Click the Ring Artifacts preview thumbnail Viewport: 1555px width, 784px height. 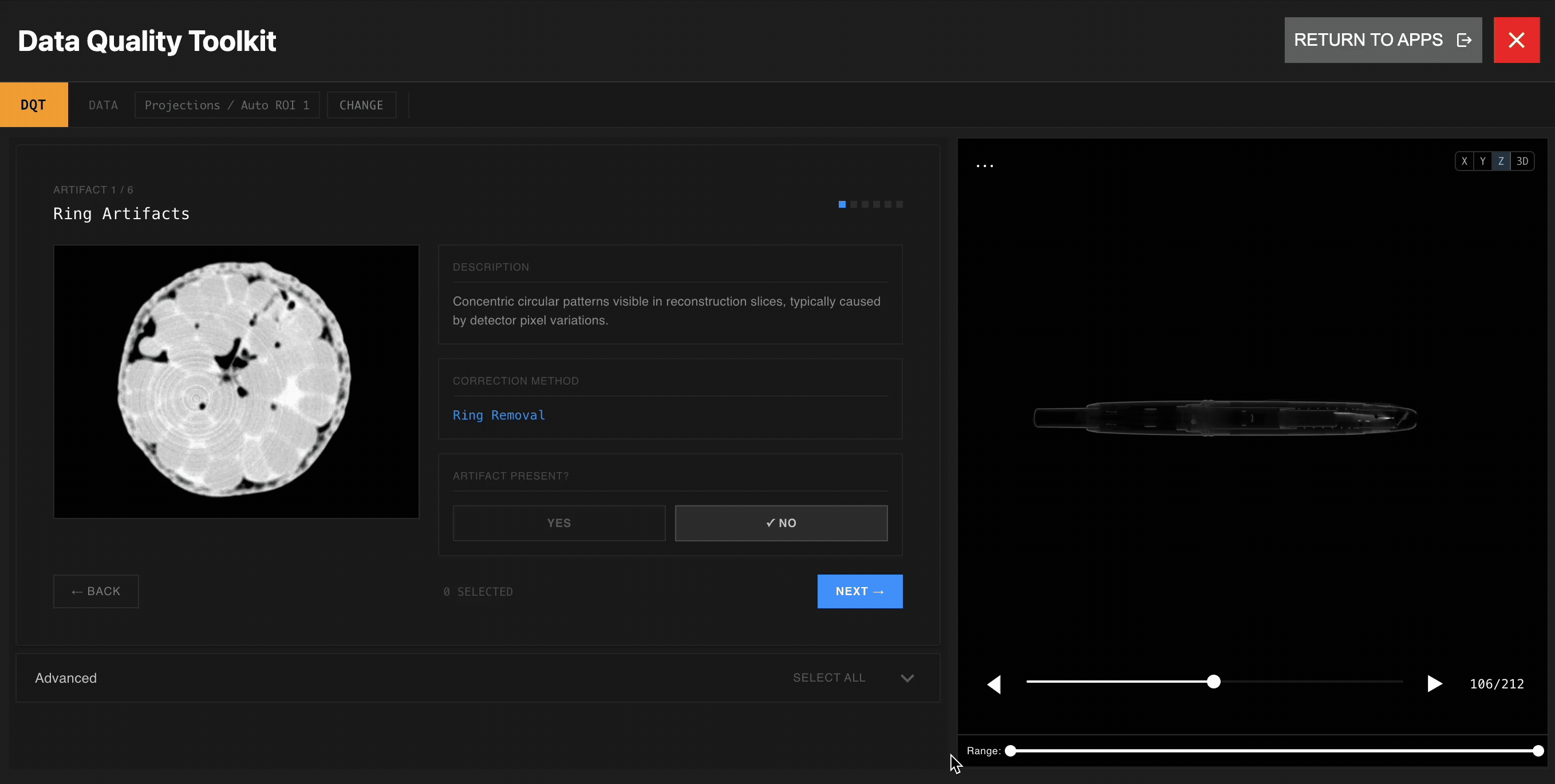click(x=235, y=382)
